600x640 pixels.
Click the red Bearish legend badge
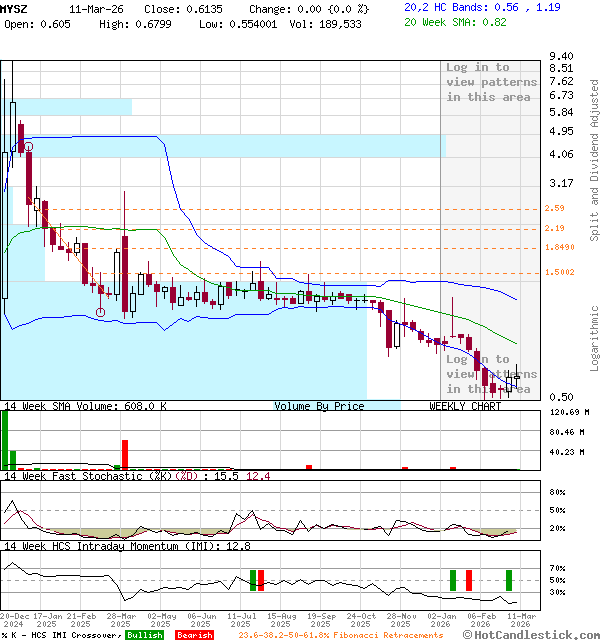click(194, 635)
